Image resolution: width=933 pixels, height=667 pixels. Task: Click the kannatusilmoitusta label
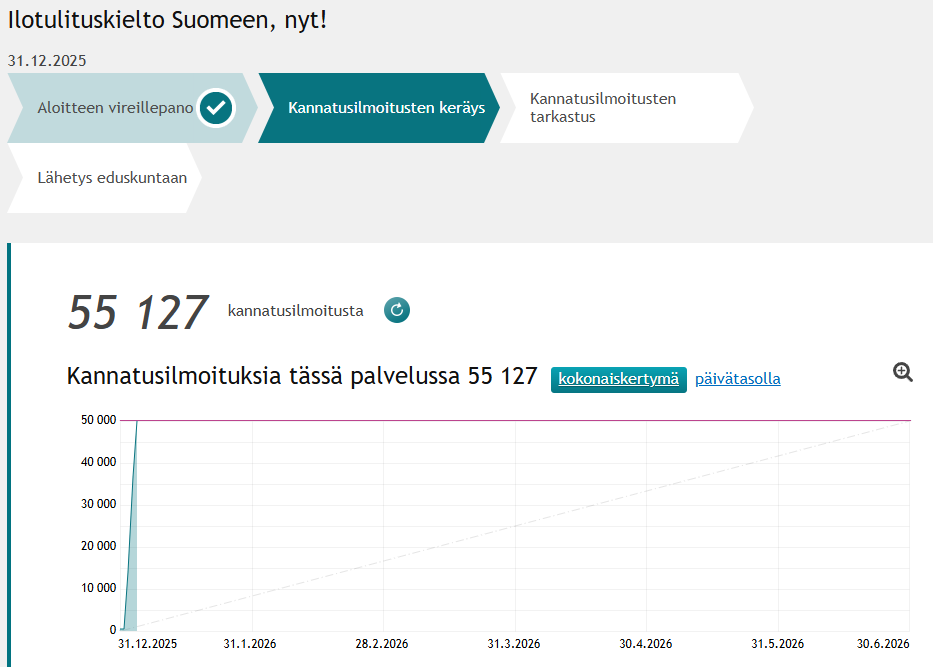[x=295, y=311]
